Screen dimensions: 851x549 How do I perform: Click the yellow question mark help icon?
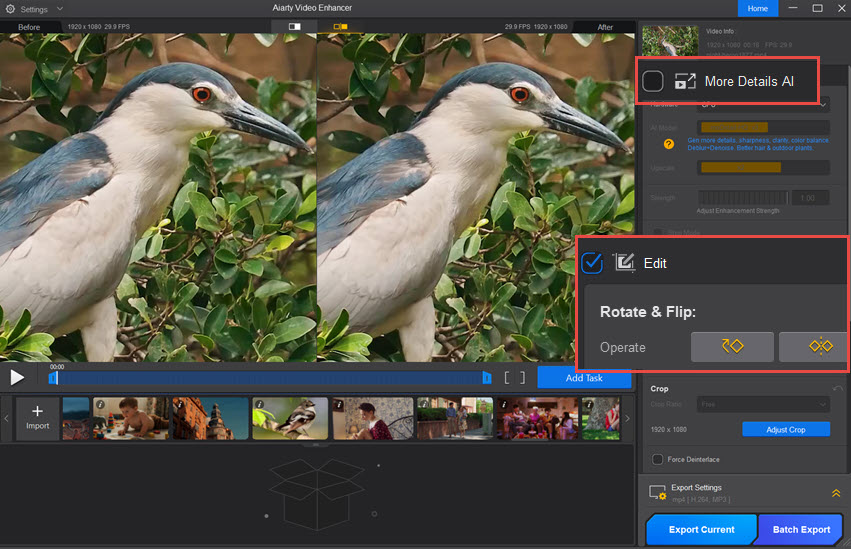tap(669, 144)
